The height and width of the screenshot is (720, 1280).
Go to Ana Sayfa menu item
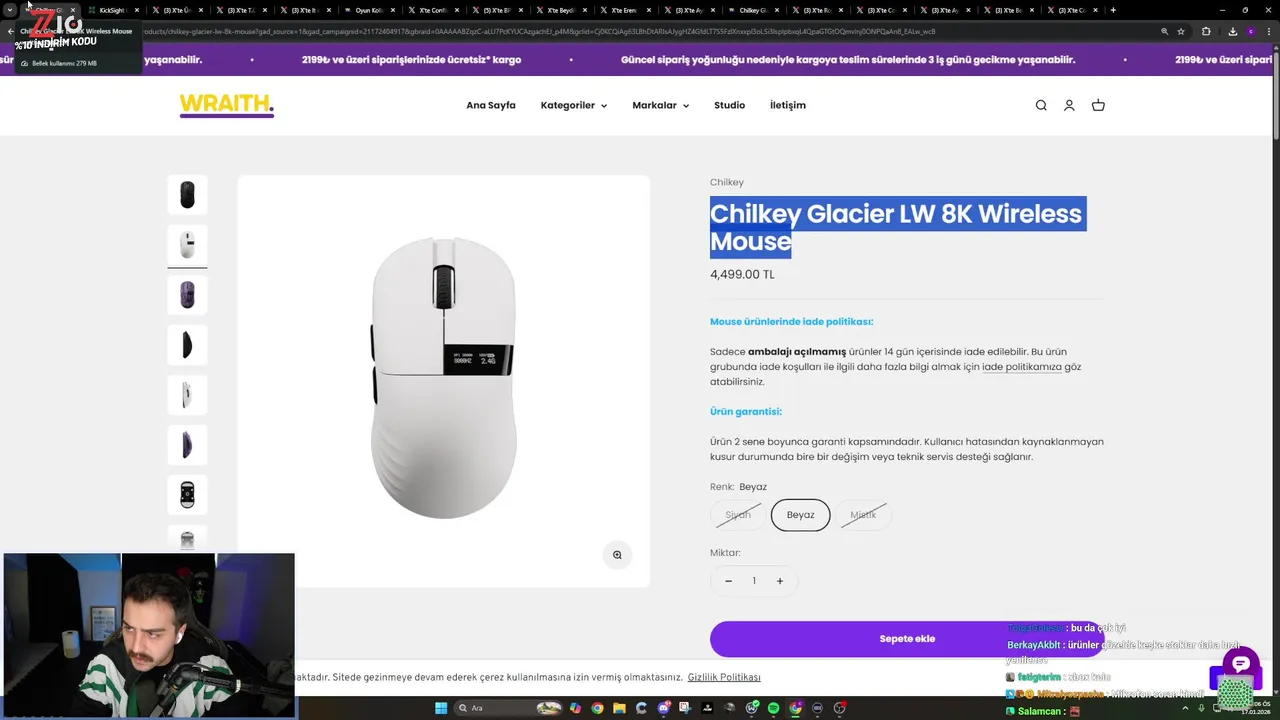point(491,105)
